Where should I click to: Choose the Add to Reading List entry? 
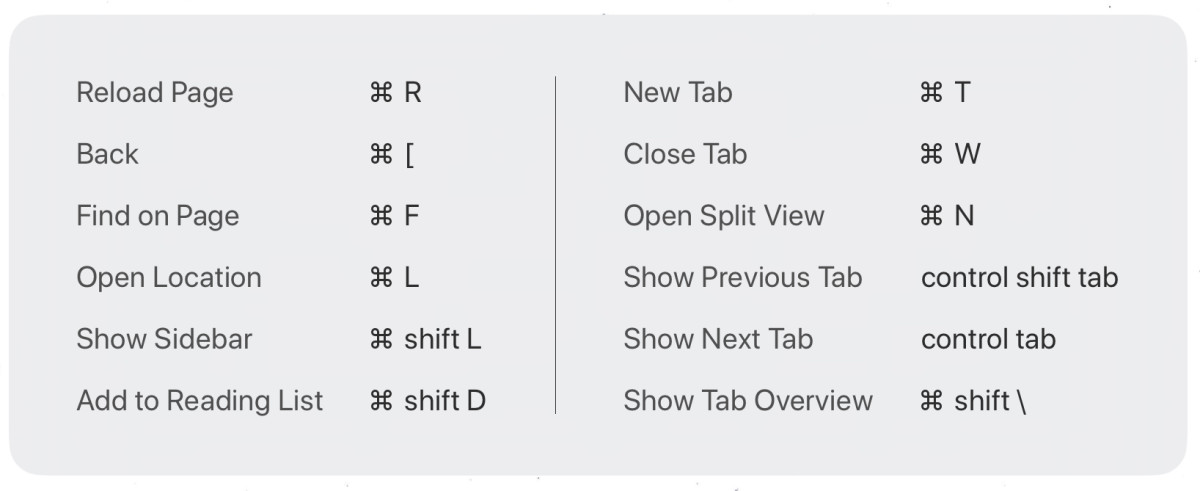pos(199,401)
